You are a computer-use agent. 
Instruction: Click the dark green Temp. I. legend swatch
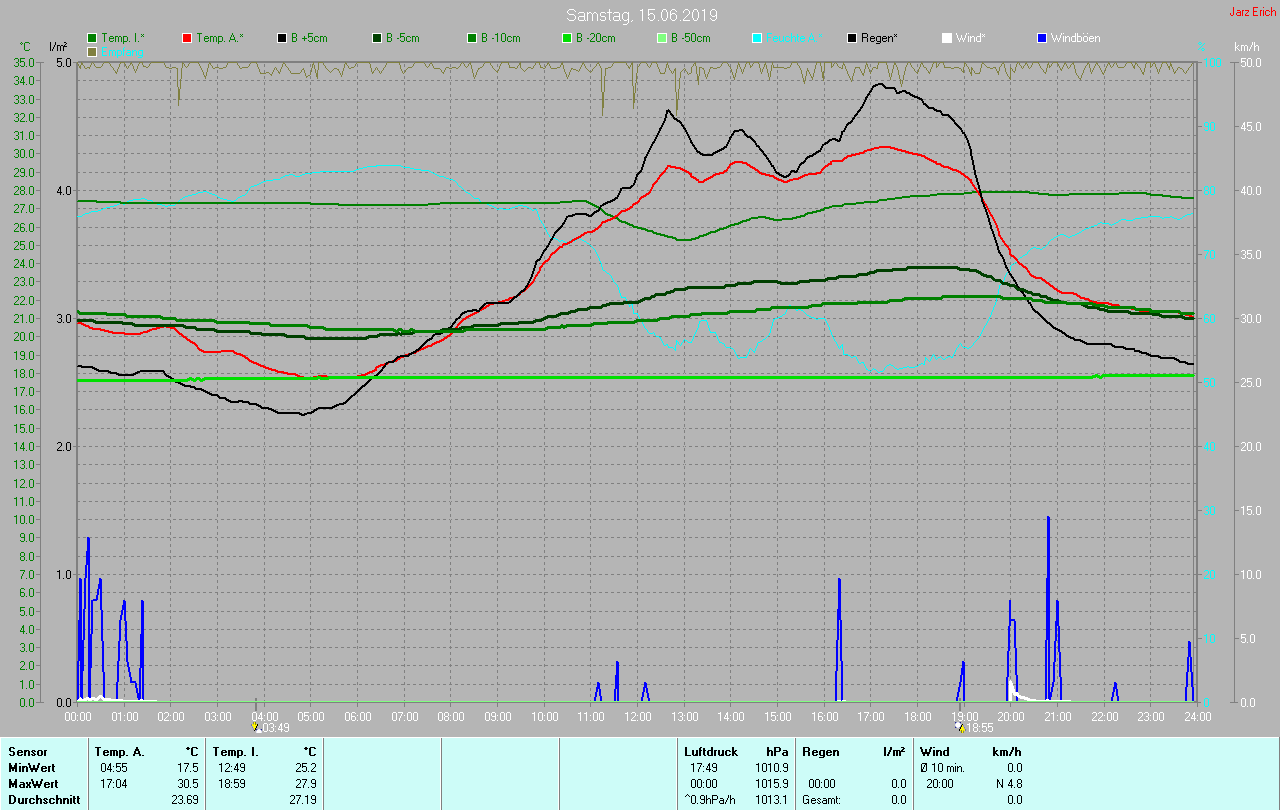[x=92, y=38]
